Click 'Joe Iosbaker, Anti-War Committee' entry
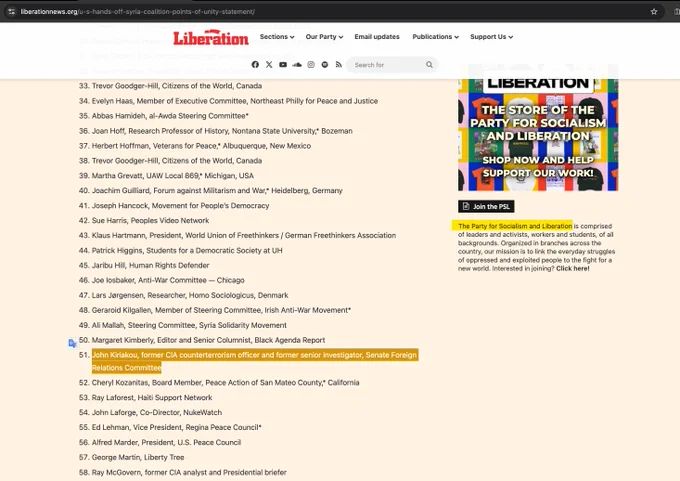This screenshot has width=680, height=481. [168, 280]
